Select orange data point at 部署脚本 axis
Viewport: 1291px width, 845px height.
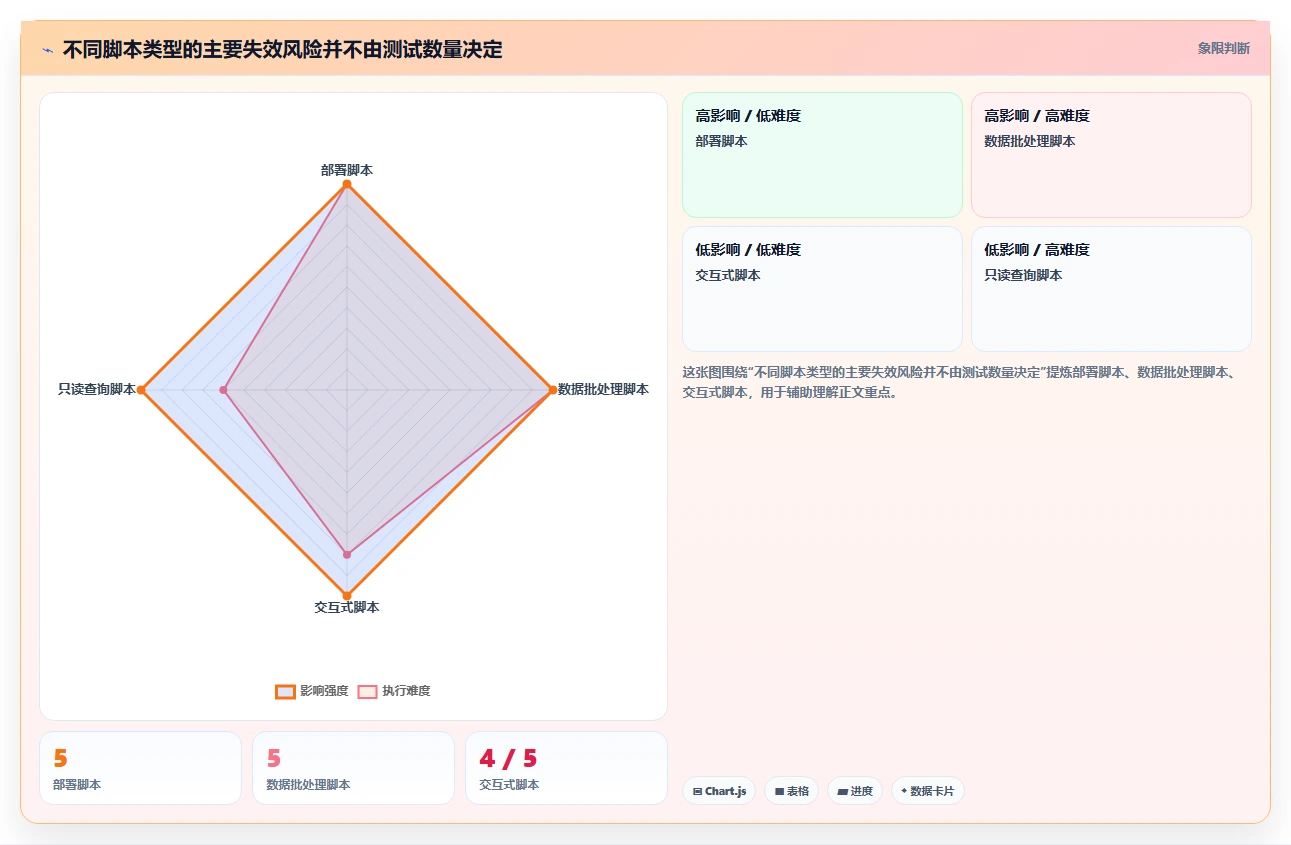(x=347, y=184)
